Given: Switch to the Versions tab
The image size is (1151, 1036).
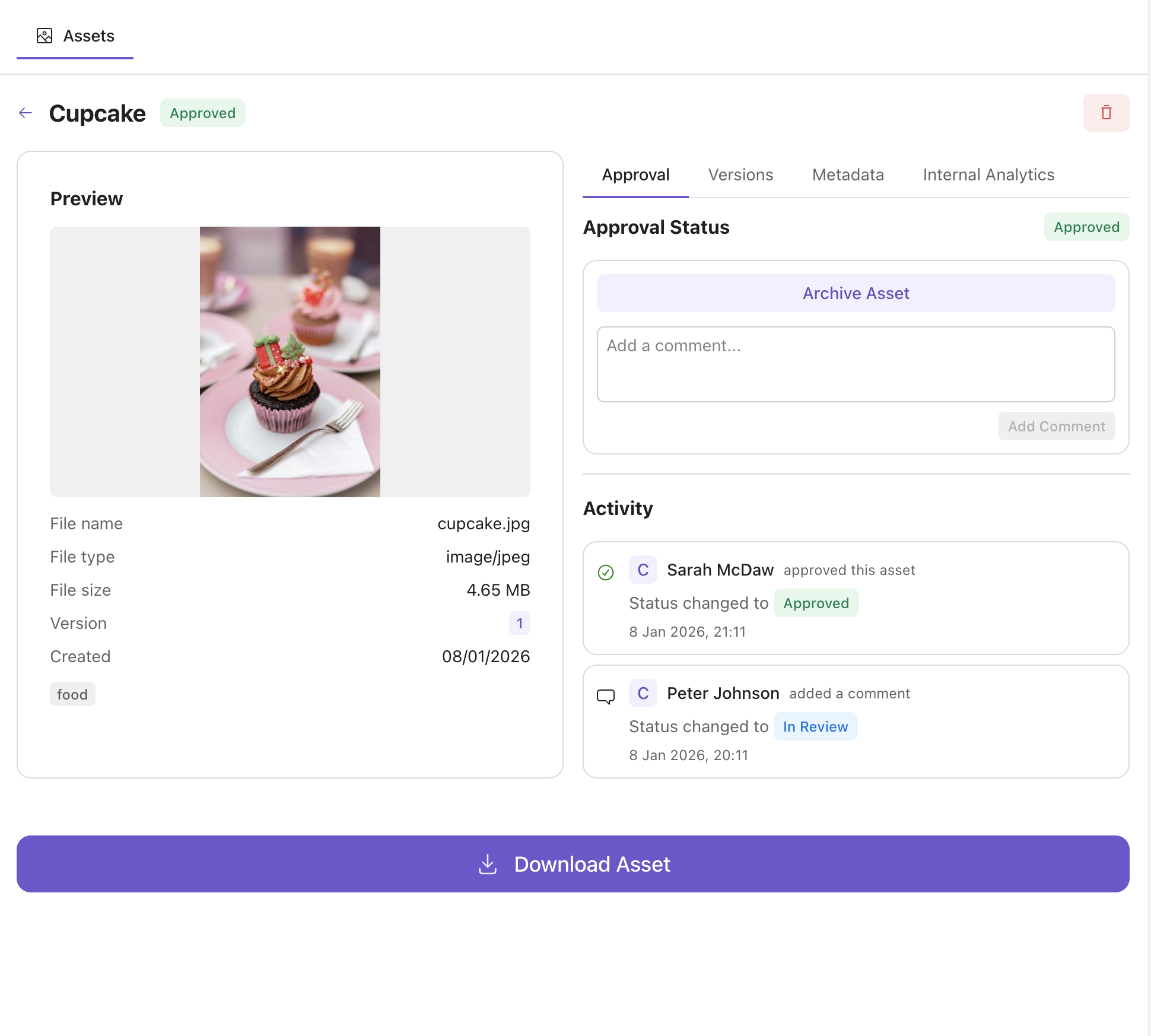Looking at the screenshot, I should click(x=740, y=175).
